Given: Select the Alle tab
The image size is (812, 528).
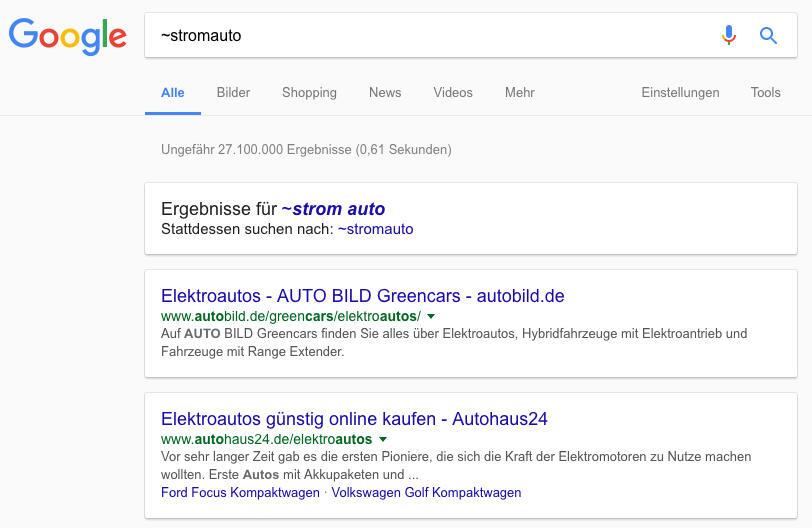Looking at the screenshot, I should (172, 93).
